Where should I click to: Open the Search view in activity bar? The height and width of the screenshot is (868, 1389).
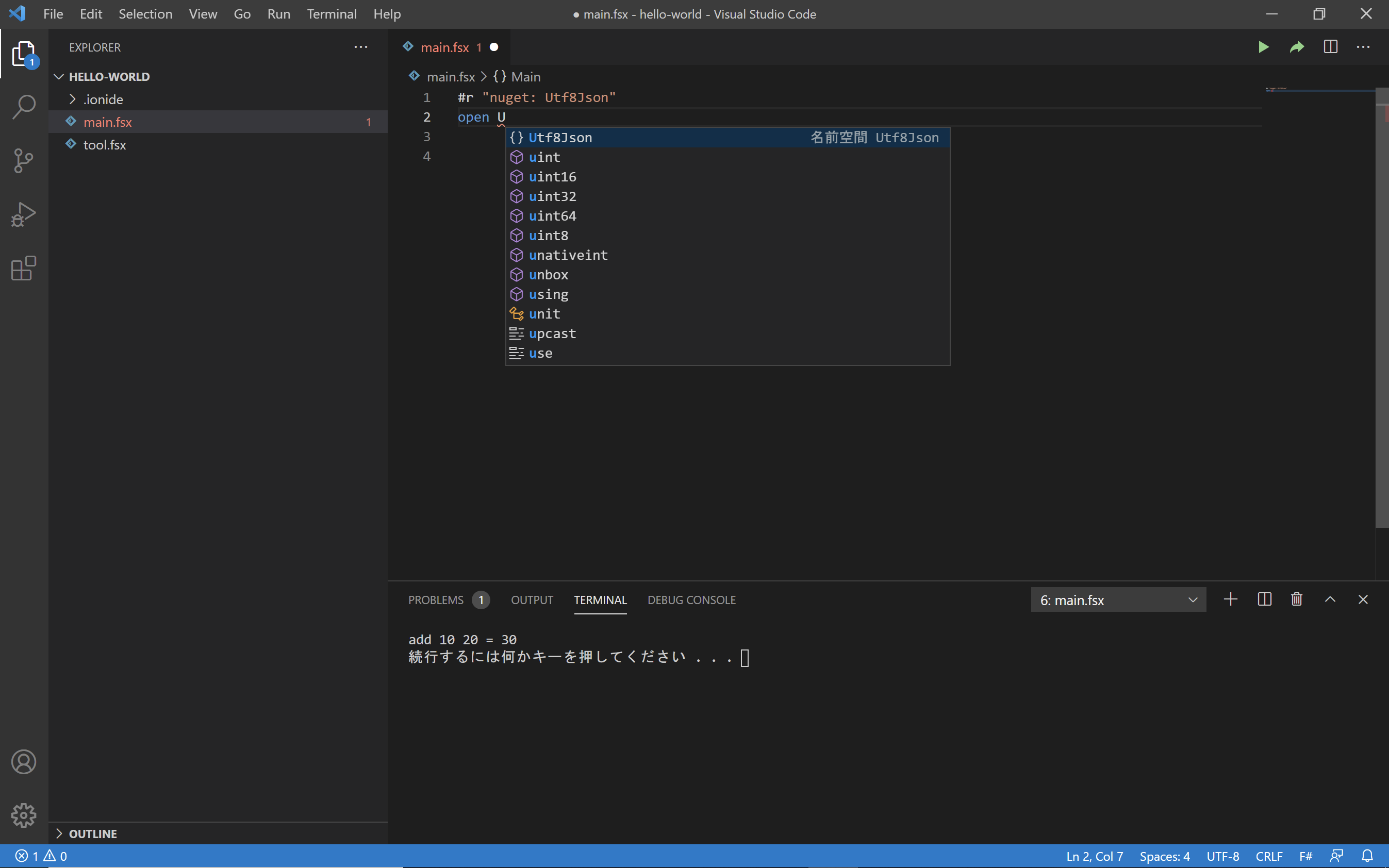point(24,107)
